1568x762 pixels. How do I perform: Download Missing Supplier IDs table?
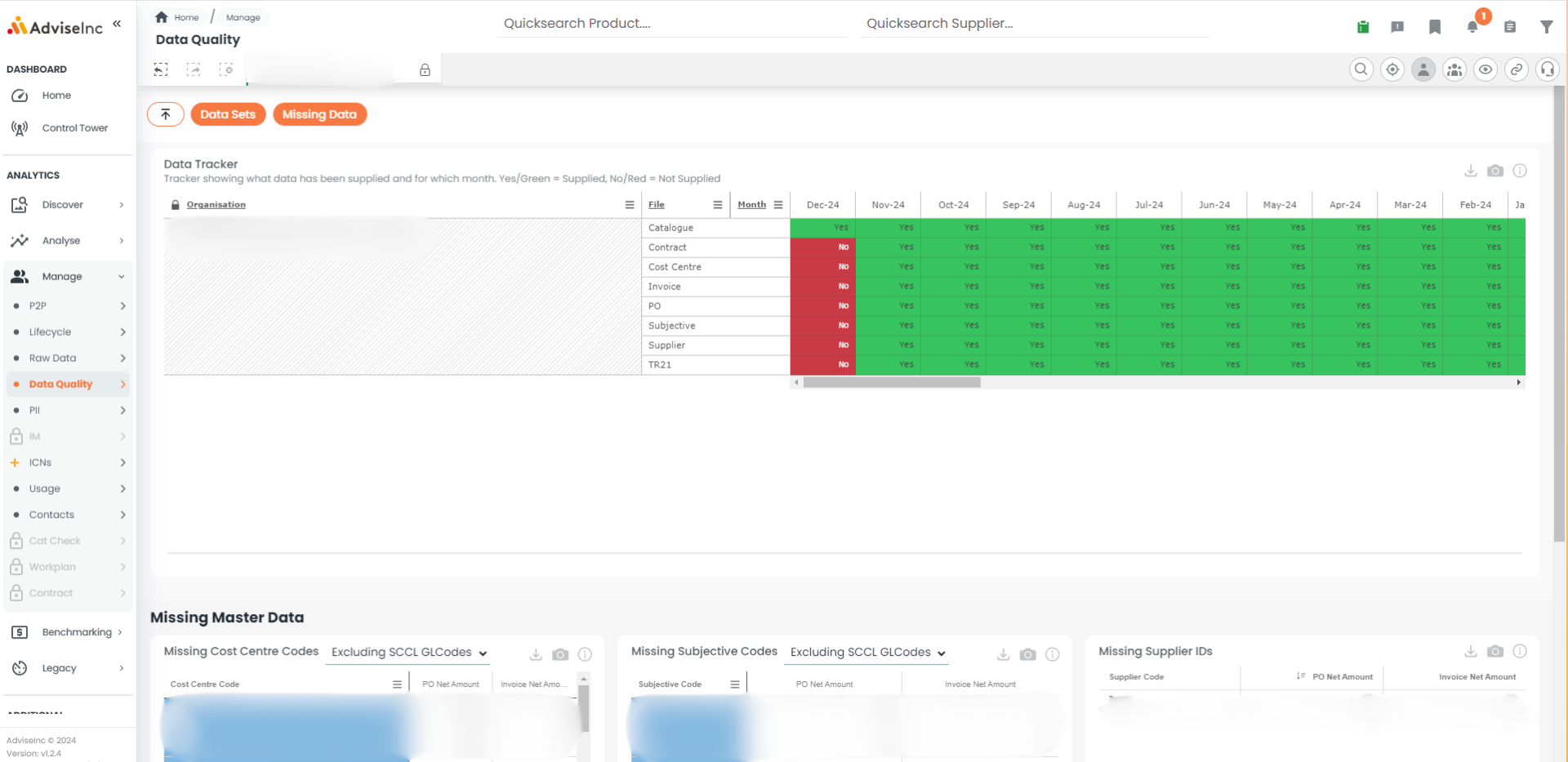1471,651
